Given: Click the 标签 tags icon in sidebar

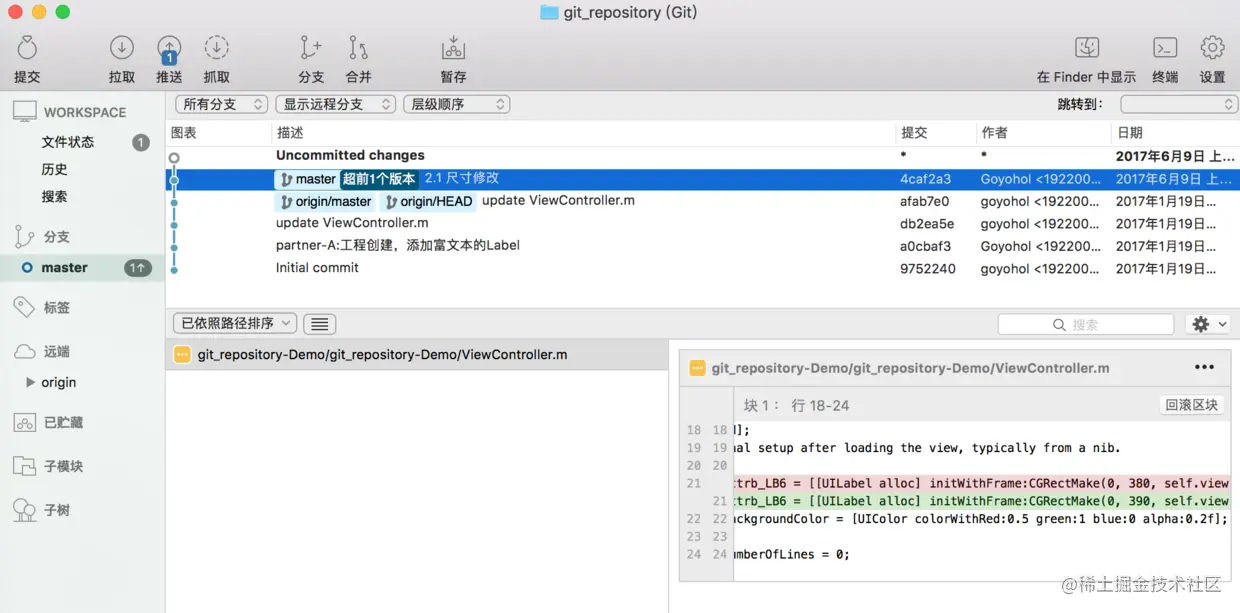Looking at the screenshot, I should coord(25,307).
